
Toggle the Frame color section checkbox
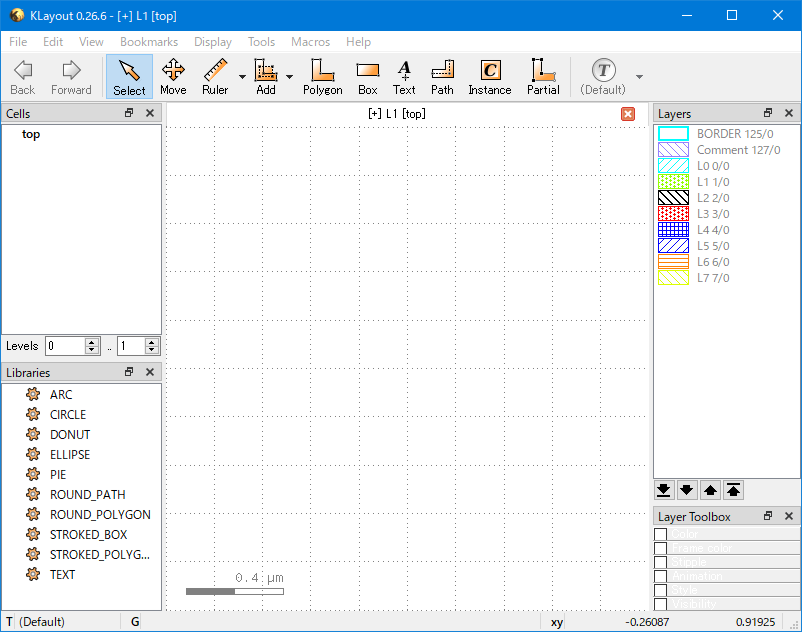[660, 548]
